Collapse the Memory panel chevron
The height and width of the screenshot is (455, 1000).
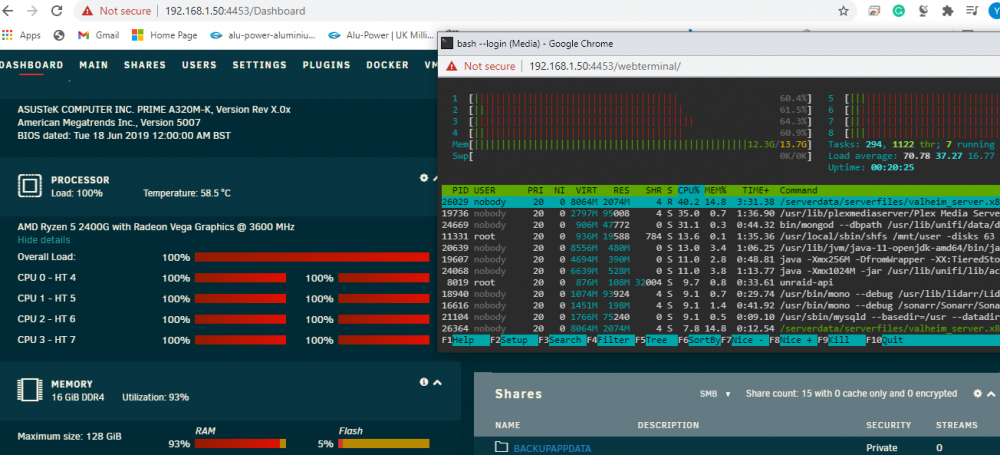[438, 382]
